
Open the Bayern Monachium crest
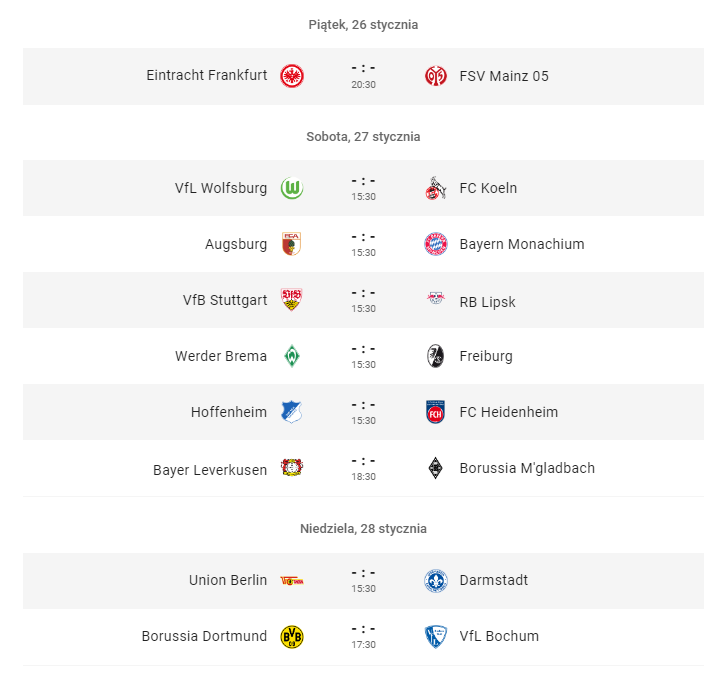[435, 244]
